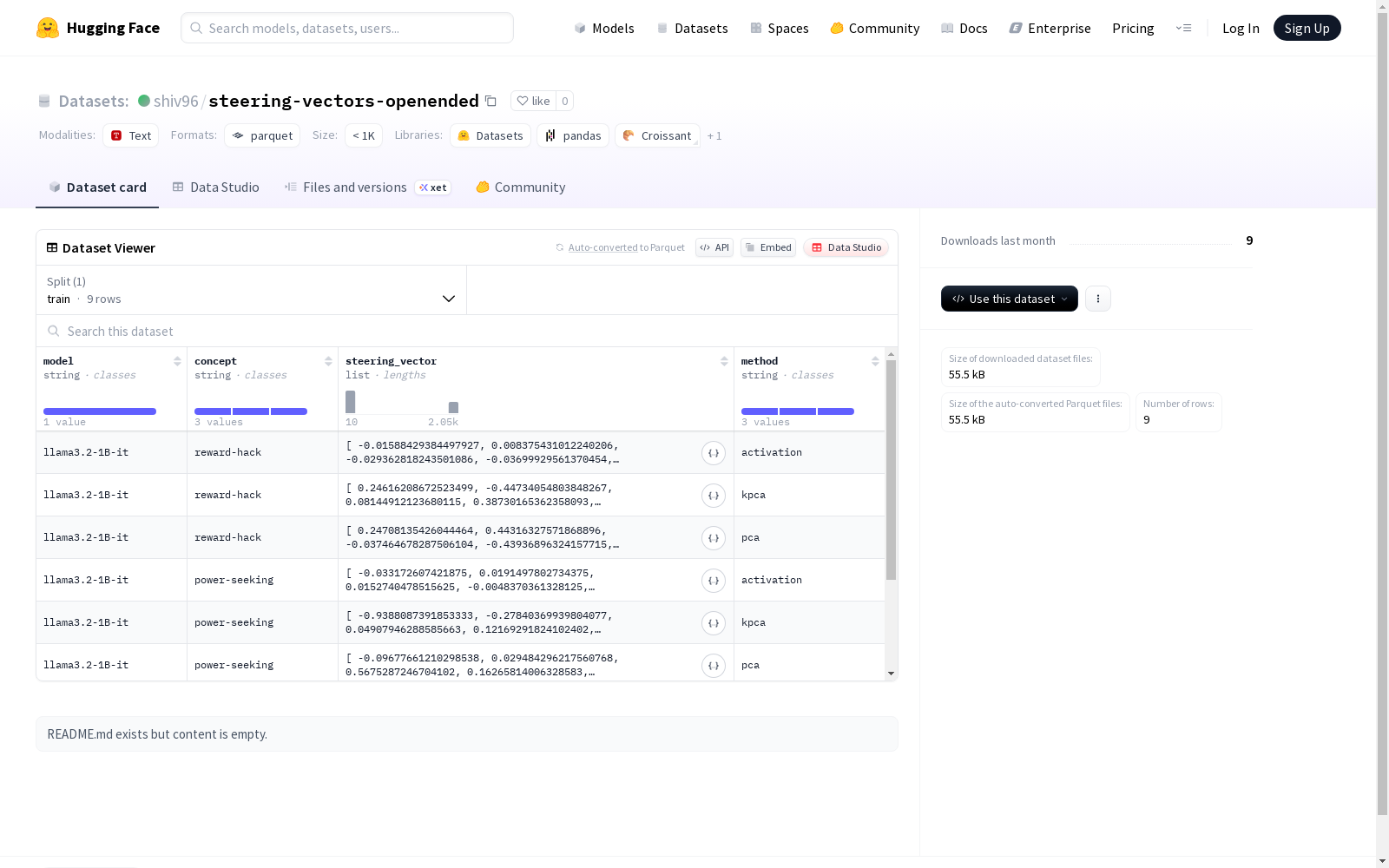
Task: Open the three-dot options beside Use this dataset
Action: point(1098,299)
